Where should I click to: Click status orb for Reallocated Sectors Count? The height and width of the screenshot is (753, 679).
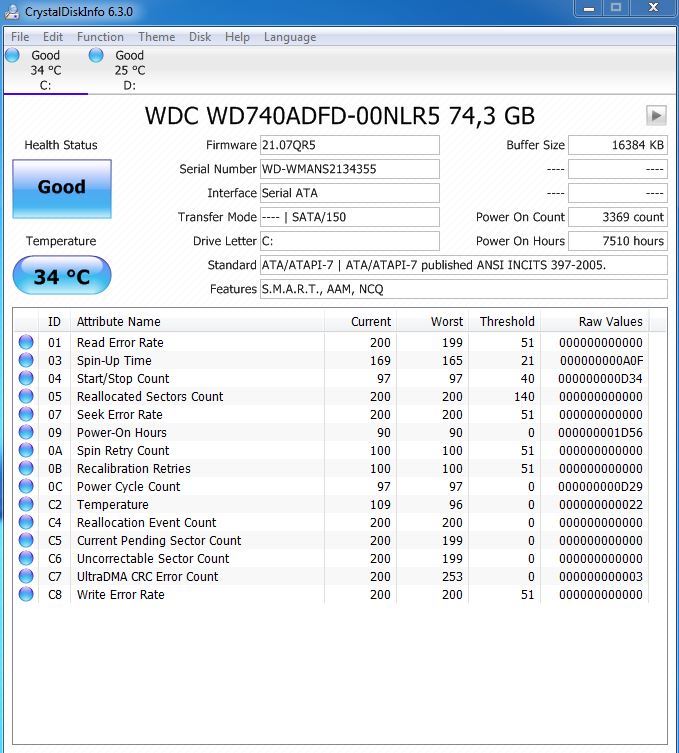click(26, 396)
